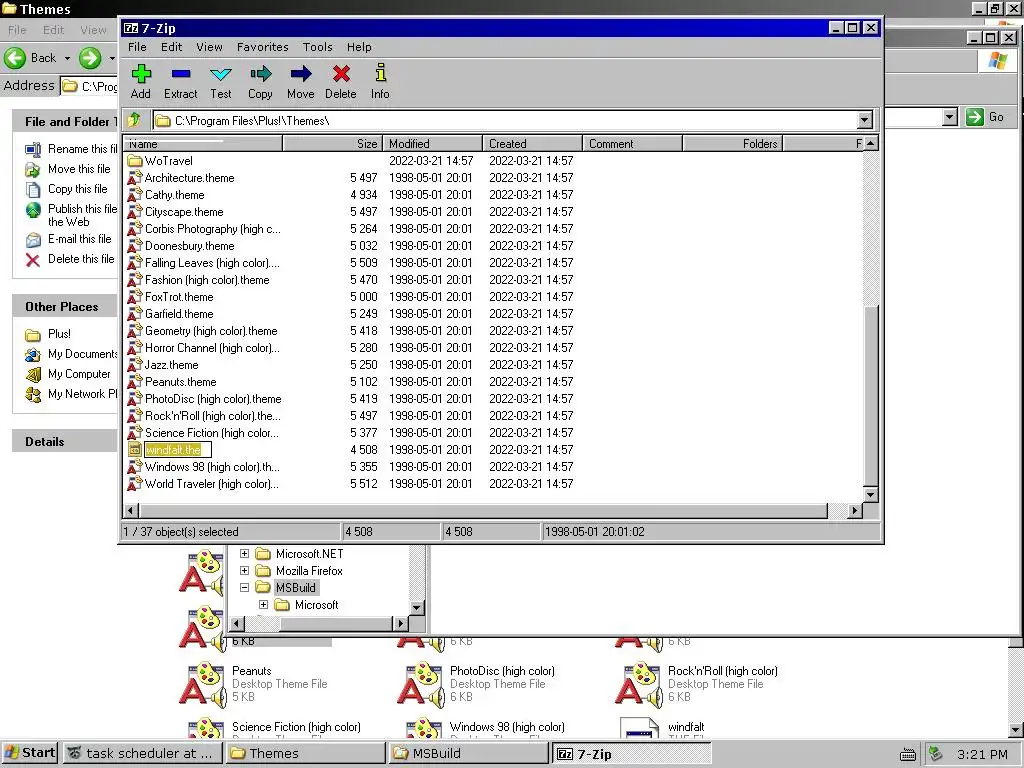Screen dimensions: 1024x768
Task: Switch to Themes taskbar button
Action: [x=306, y=753]
